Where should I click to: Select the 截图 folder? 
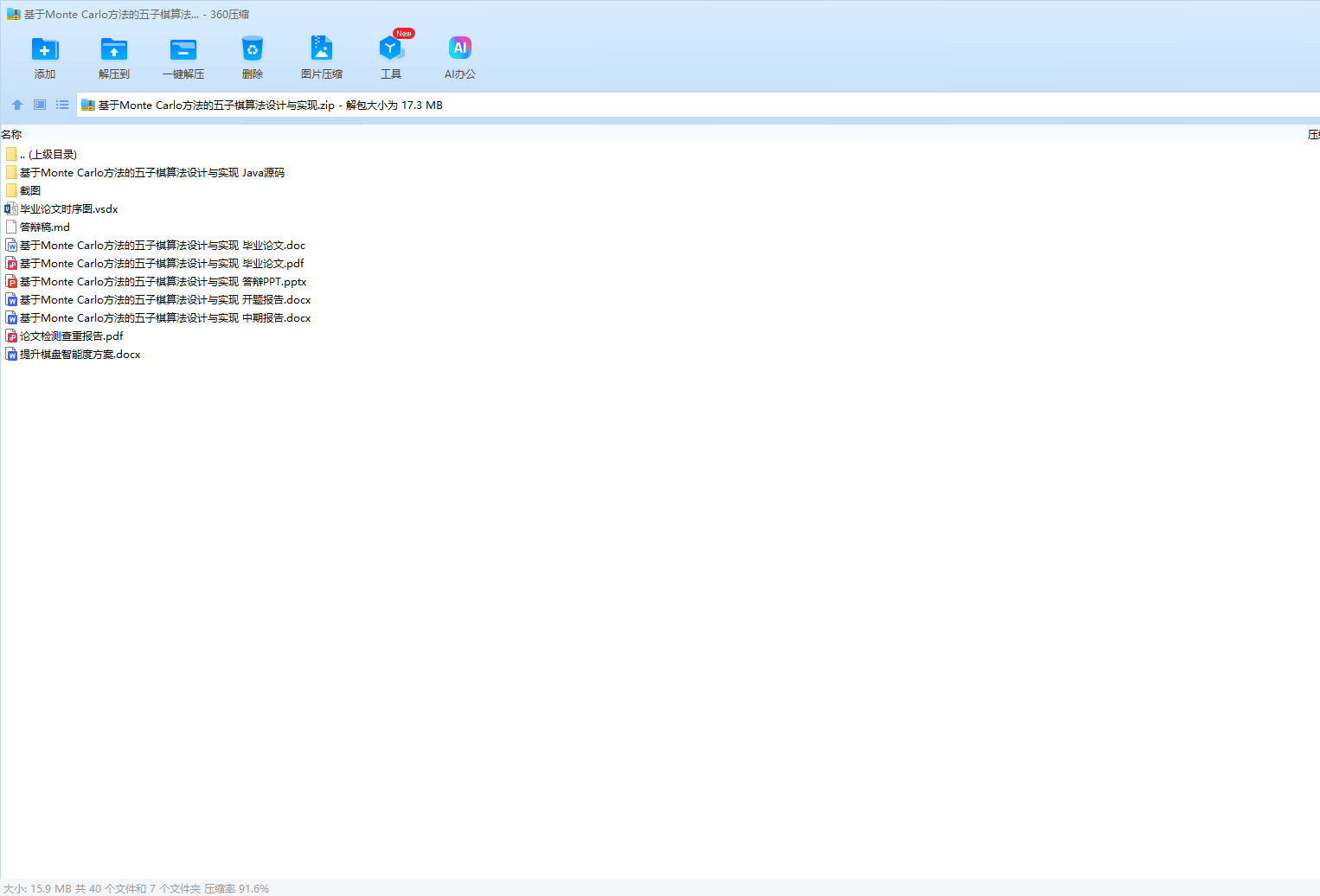click(30, 191)
